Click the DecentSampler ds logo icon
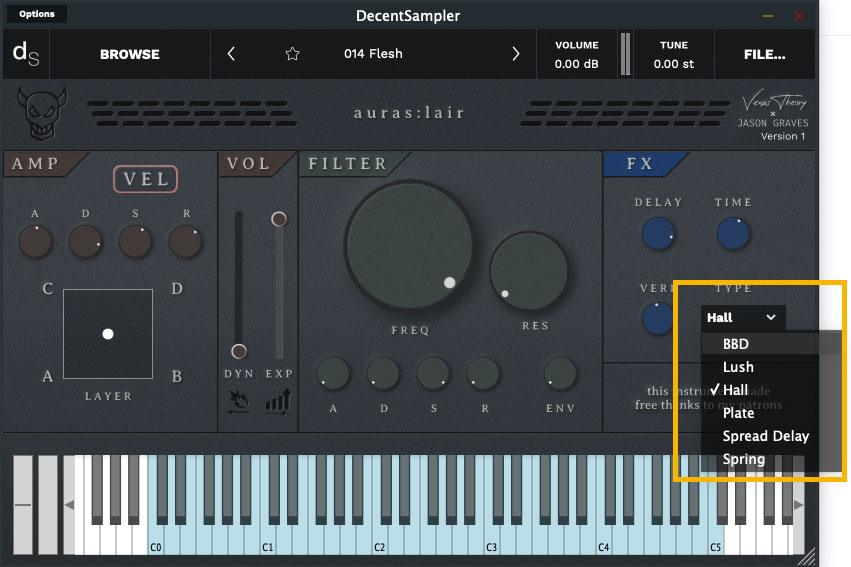The image size is (851, 567). (26, 54)
